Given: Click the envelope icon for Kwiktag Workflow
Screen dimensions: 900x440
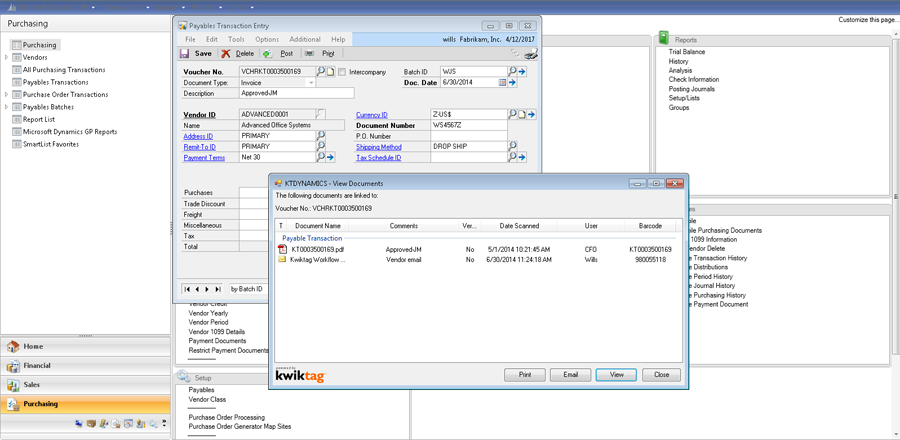Looking at the screenshot, I should pos(282,259).
